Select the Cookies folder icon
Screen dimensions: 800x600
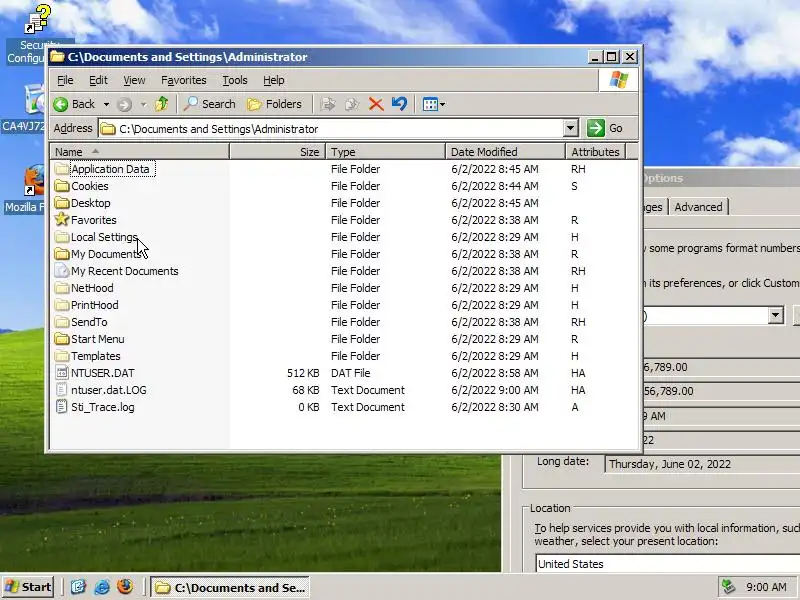pos(62,186)
